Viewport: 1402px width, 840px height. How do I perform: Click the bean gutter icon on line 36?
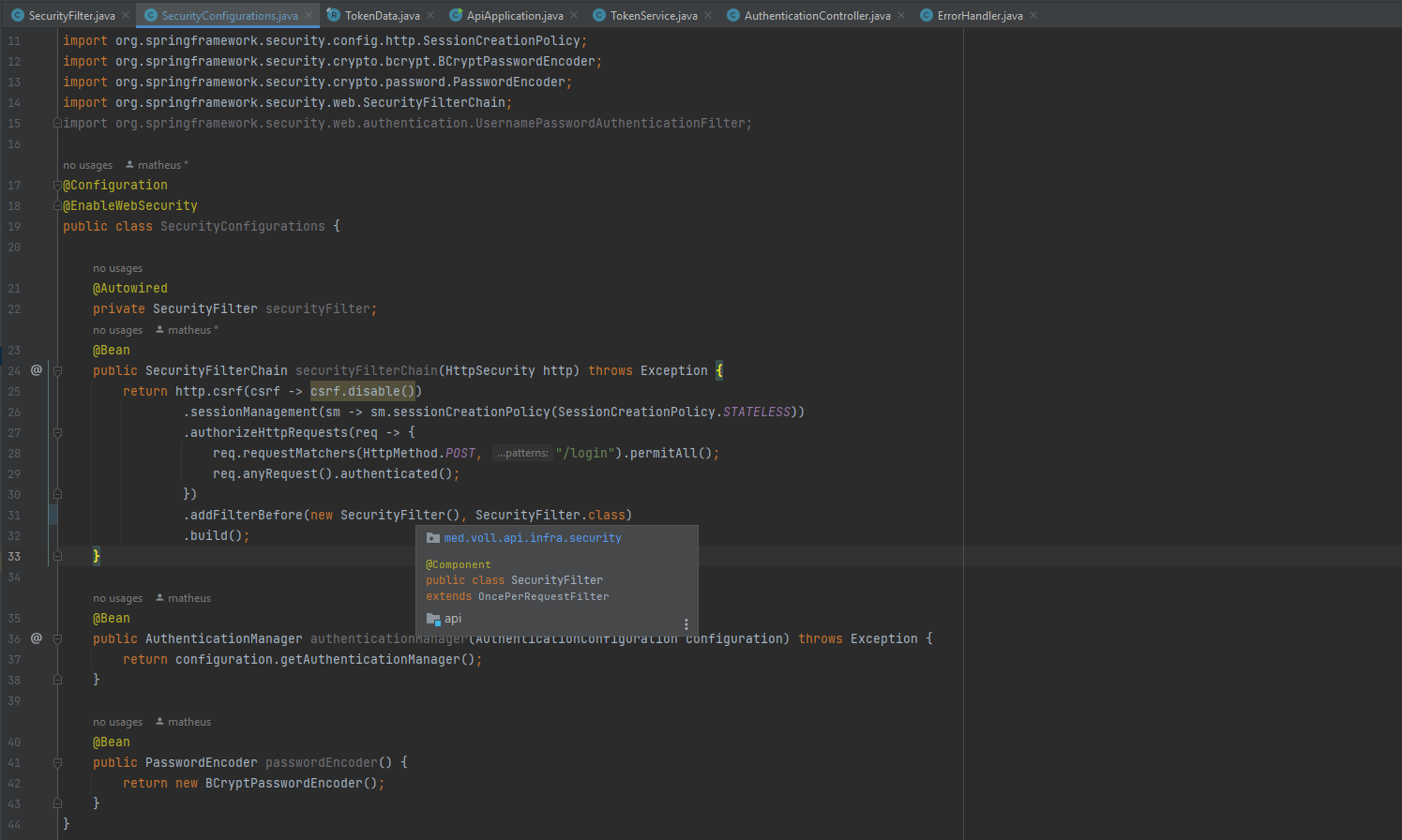tap(37, 638)
